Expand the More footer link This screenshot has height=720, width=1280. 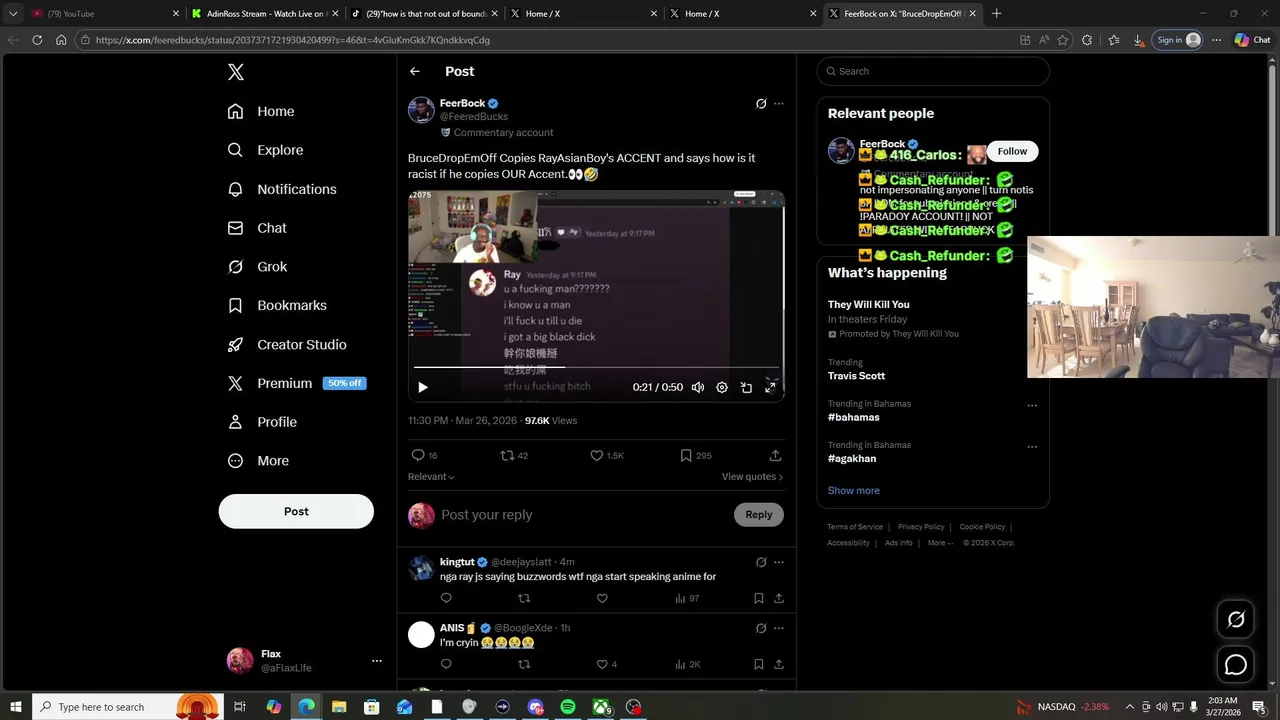point(940,543)
